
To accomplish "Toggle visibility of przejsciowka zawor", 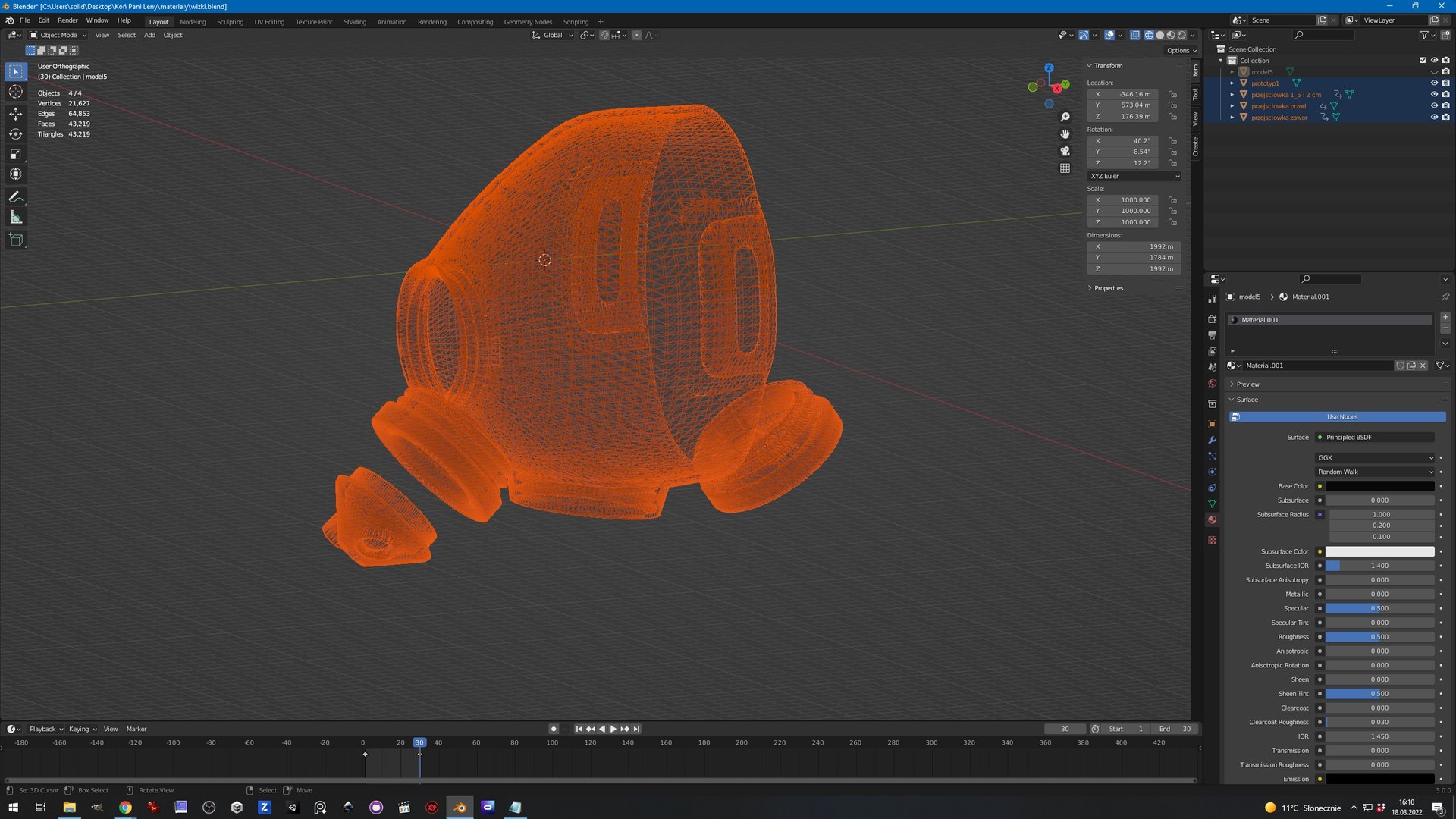I will (x=1433, y=118).
